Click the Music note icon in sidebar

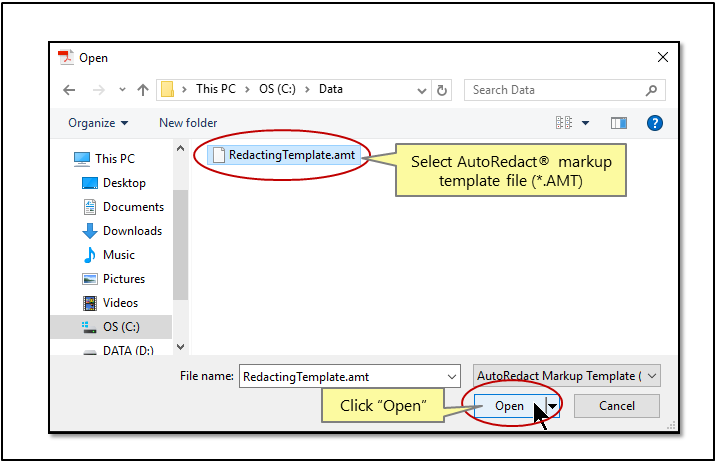point(90,255)
